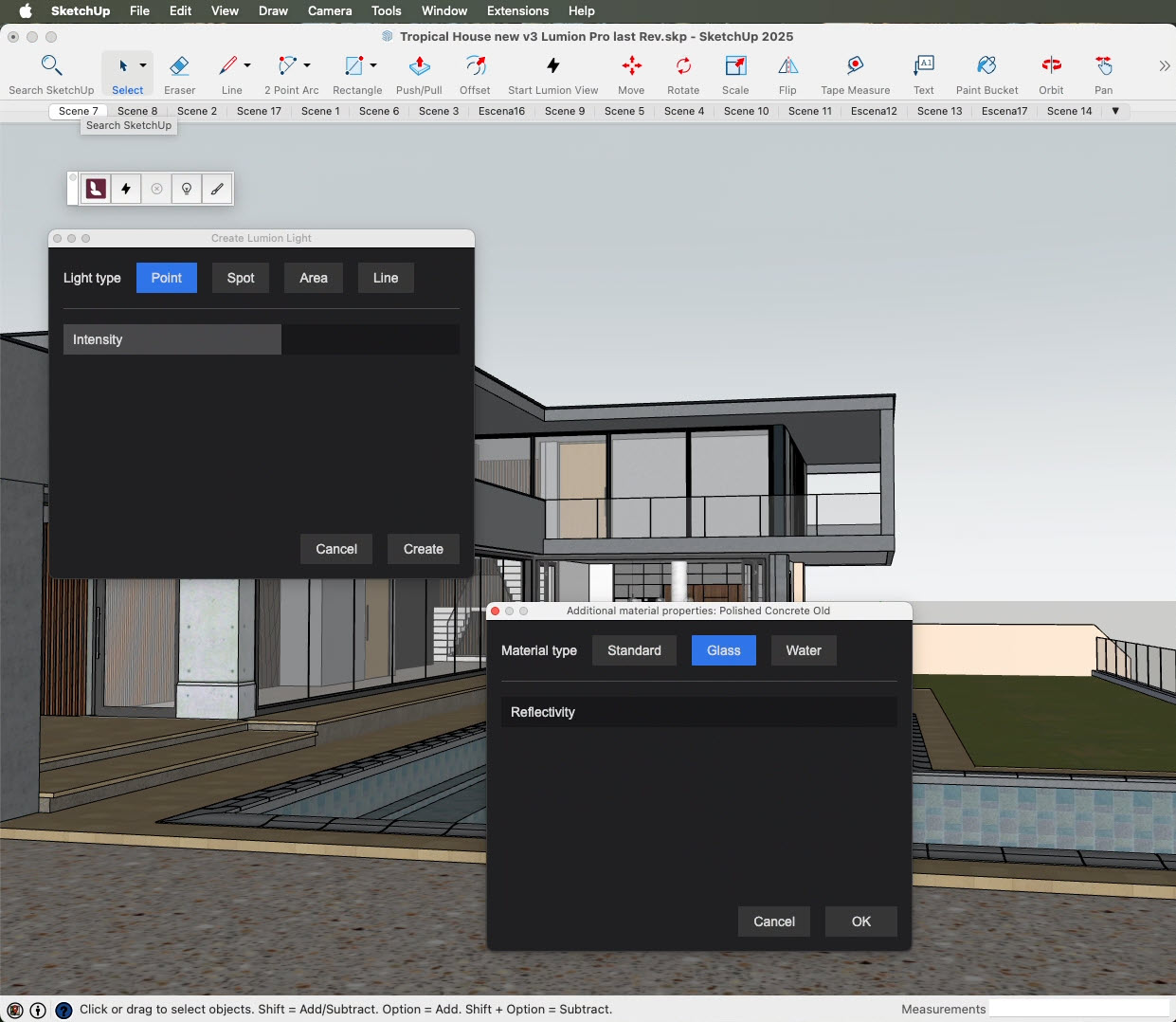Open the hidden scene tabs overflow arrow

pos(1116,111)
